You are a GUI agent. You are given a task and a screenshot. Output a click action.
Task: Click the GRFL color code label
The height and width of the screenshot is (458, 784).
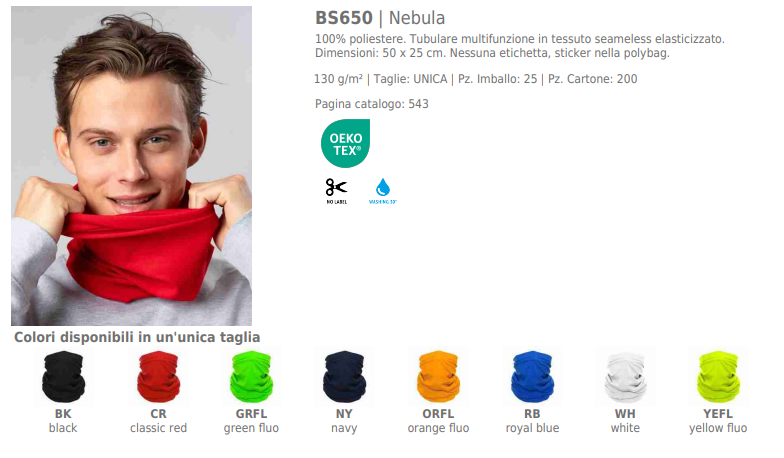(x=252, y=414)
